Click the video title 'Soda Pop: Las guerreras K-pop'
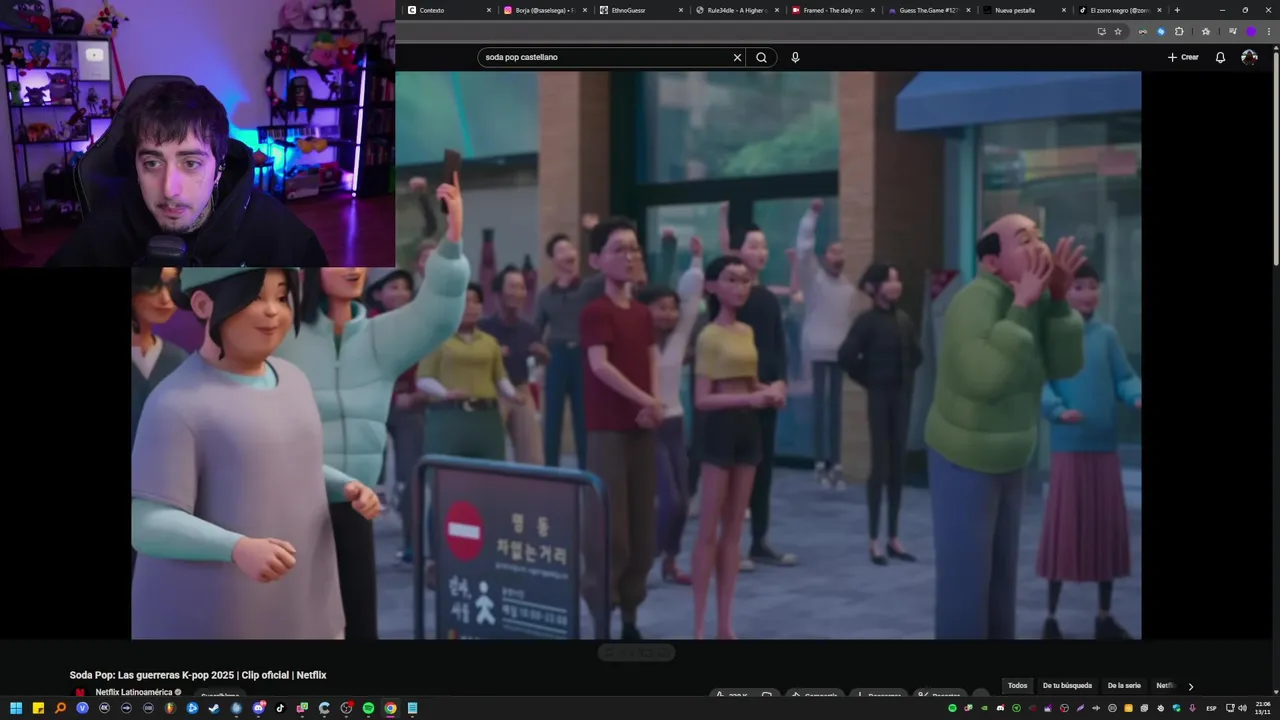 click(x=198, y=675)
